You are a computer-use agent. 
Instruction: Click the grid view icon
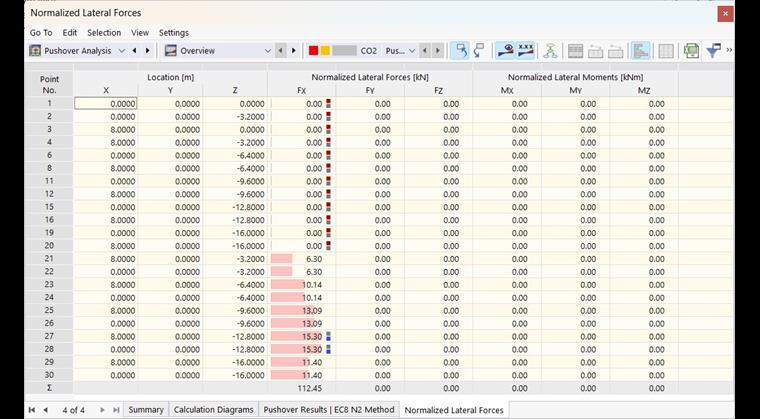click(x=666, y=50)
